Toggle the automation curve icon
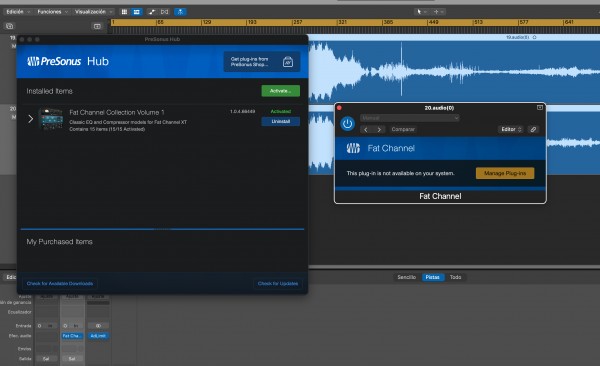This screenshot has width=600, height=366. [152, 12]
